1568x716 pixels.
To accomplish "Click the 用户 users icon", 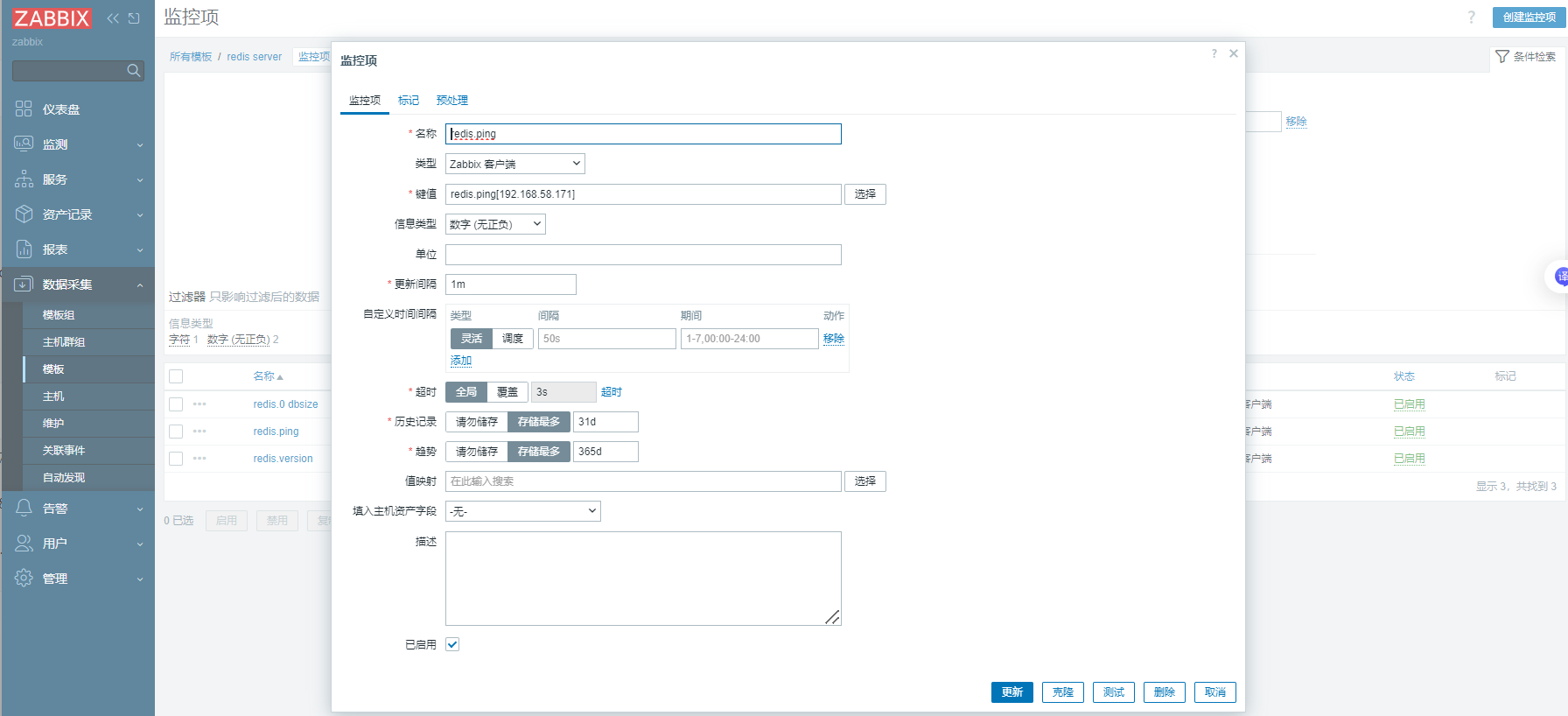I will pos(24,543).
